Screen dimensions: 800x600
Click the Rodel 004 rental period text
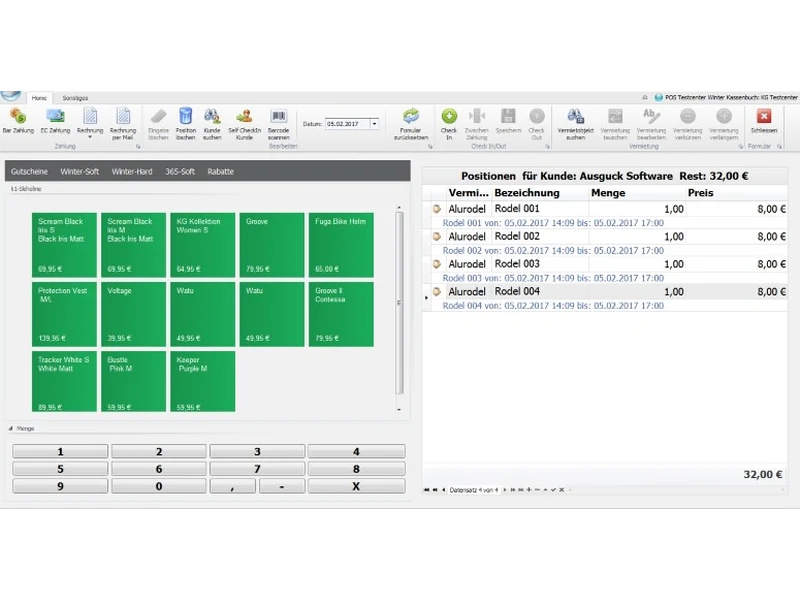click(x=553, y=306)
